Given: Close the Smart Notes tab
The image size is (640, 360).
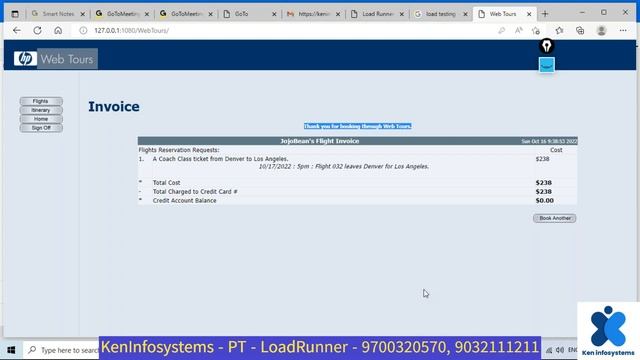Looking at the screenshot, I should [83, 14].
